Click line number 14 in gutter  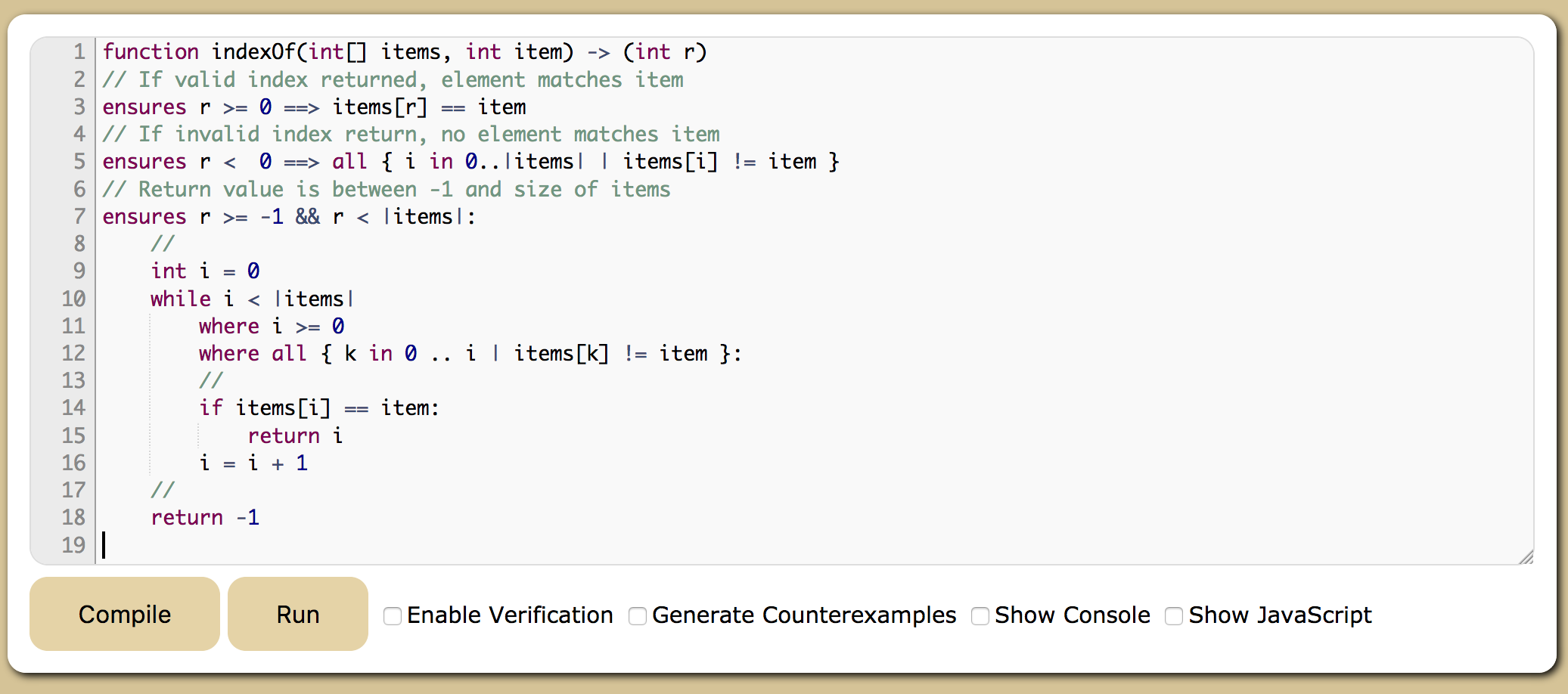tap(73, 407)
